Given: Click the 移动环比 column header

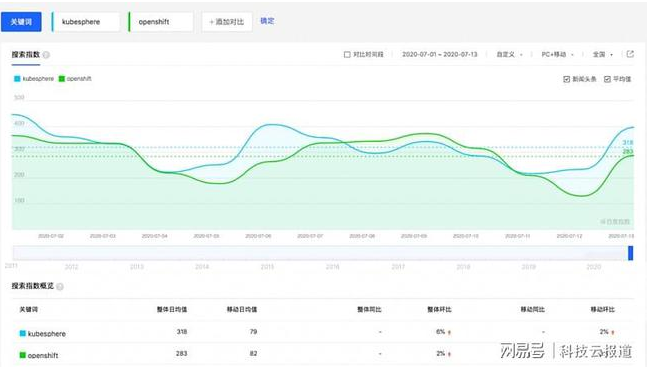Looking at the screenshot, I should [602, 310].
